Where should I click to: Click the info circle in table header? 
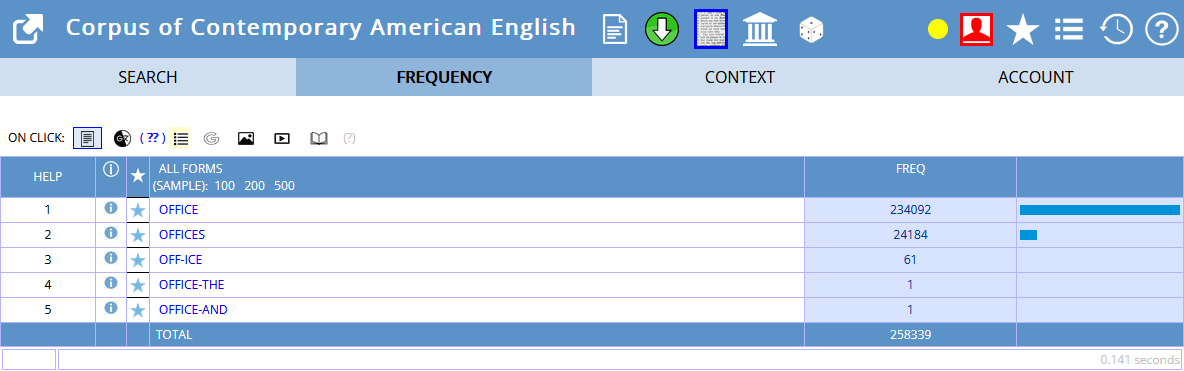110,169
